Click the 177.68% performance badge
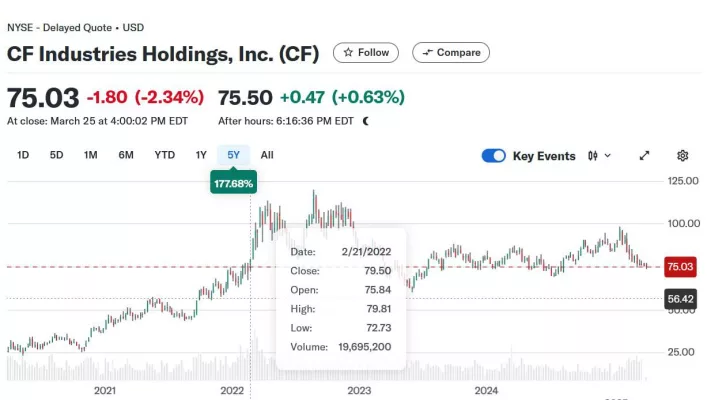The width and height of the screenshot is (707, 400). 233,183
